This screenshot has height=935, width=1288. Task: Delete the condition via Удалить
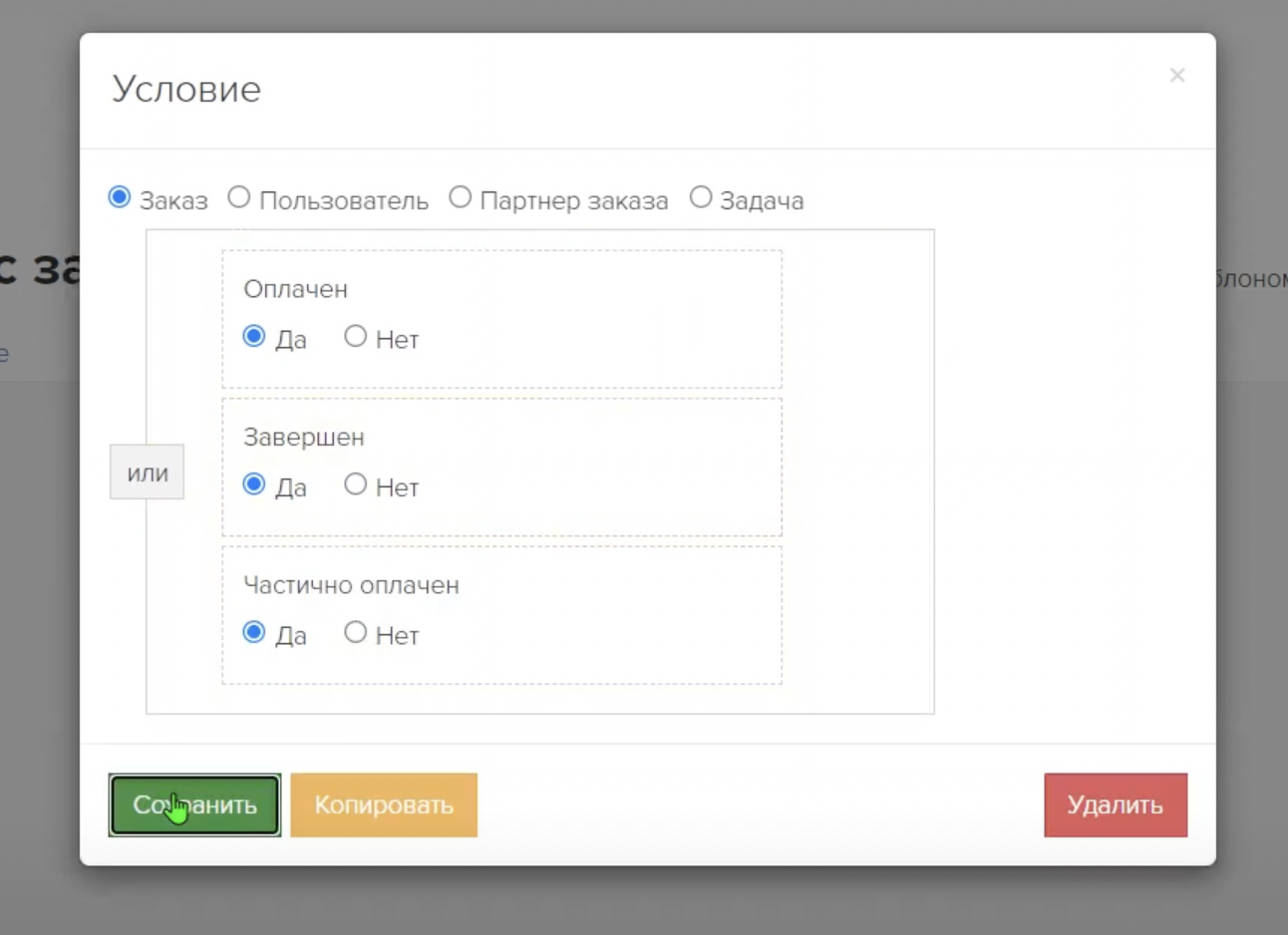[x=1115, y=804]
